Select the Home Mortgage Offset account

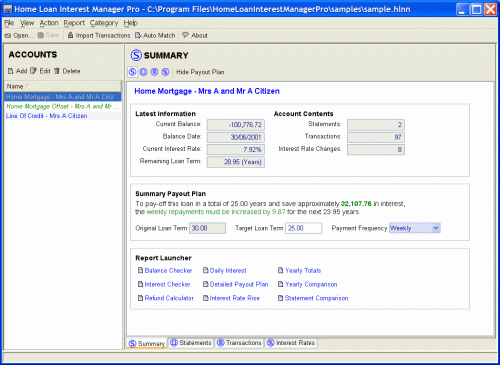click(x=63, y=106)
